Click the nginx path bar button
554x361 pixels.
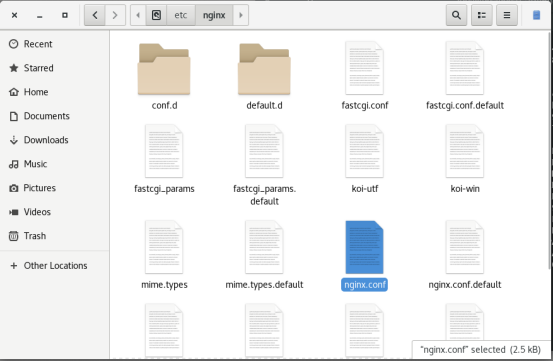(x=214, y=15)
